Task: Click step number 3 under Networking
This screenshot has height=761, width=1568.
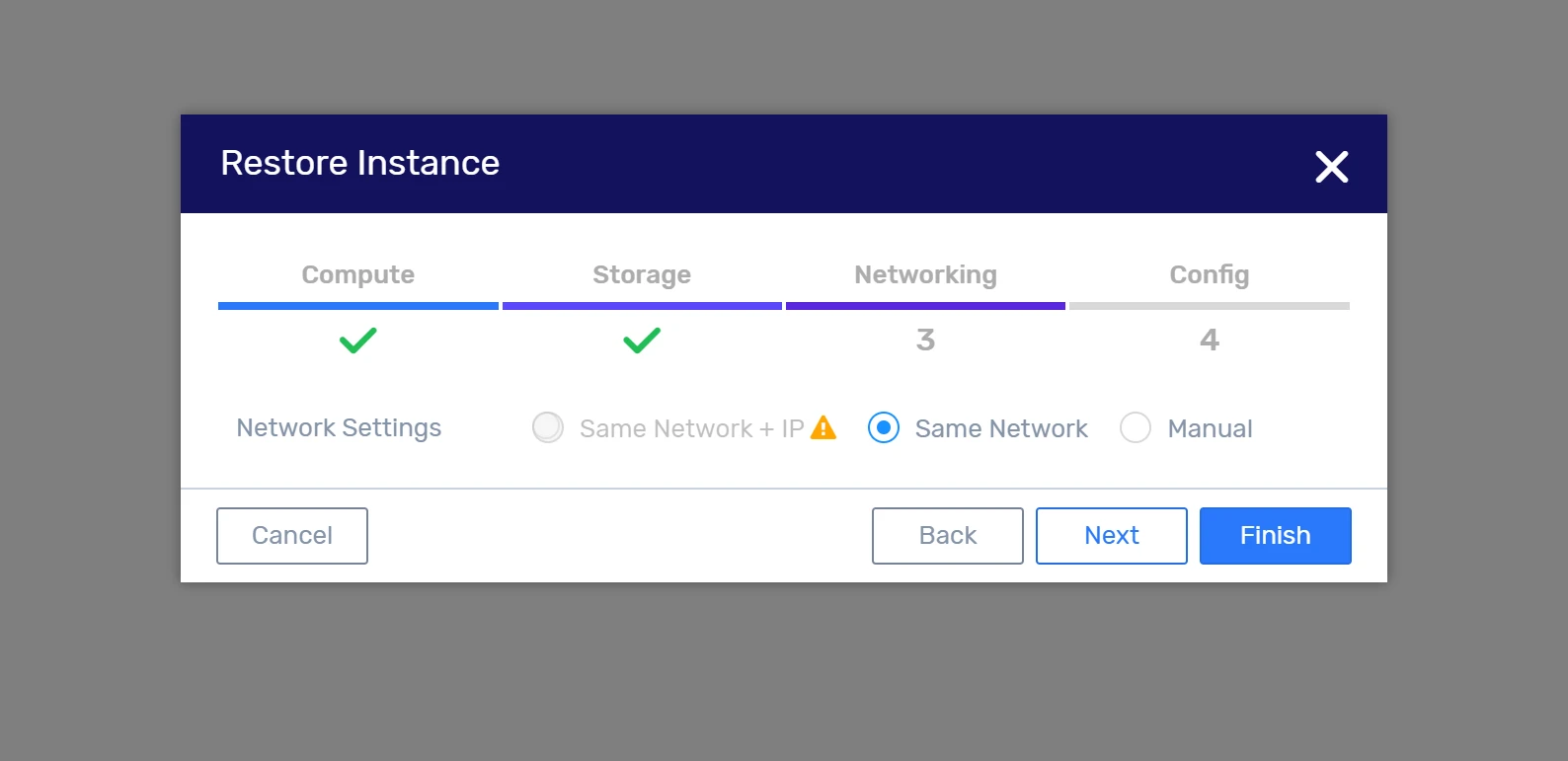Action: (925, 341)
